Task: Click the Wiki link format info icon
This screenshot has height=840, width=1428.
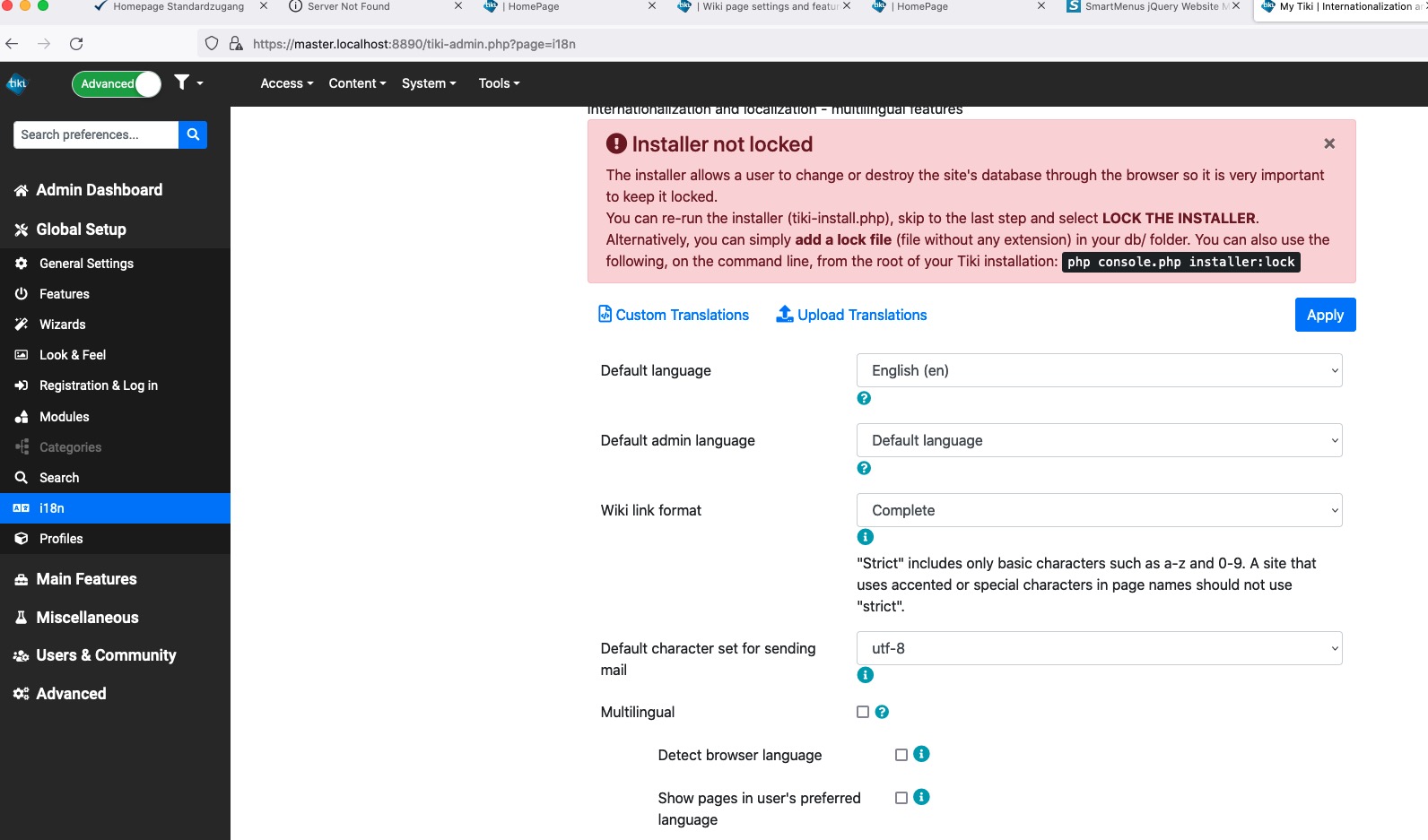Action: [865, 537]
